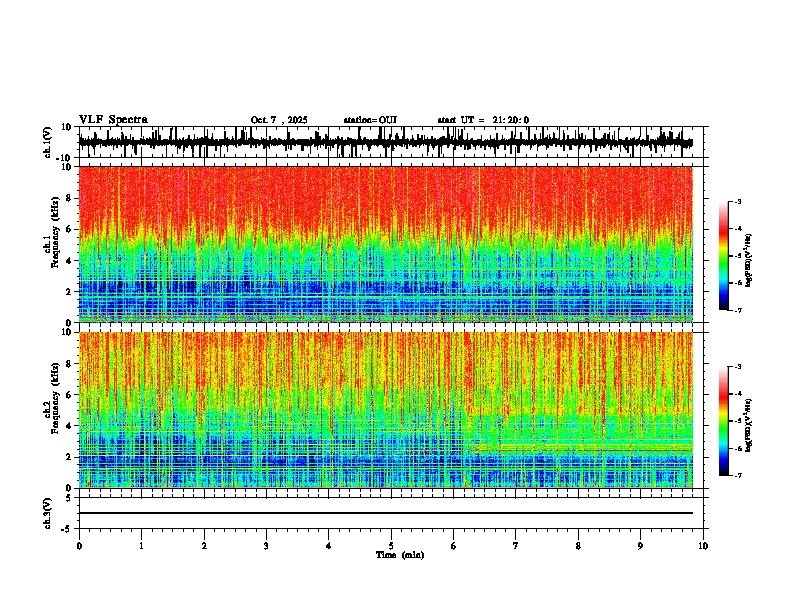The width and height of the screenshot is (792, 612).
Task: Select the "Oct. 7, 2025" date label
Action: 279,120
